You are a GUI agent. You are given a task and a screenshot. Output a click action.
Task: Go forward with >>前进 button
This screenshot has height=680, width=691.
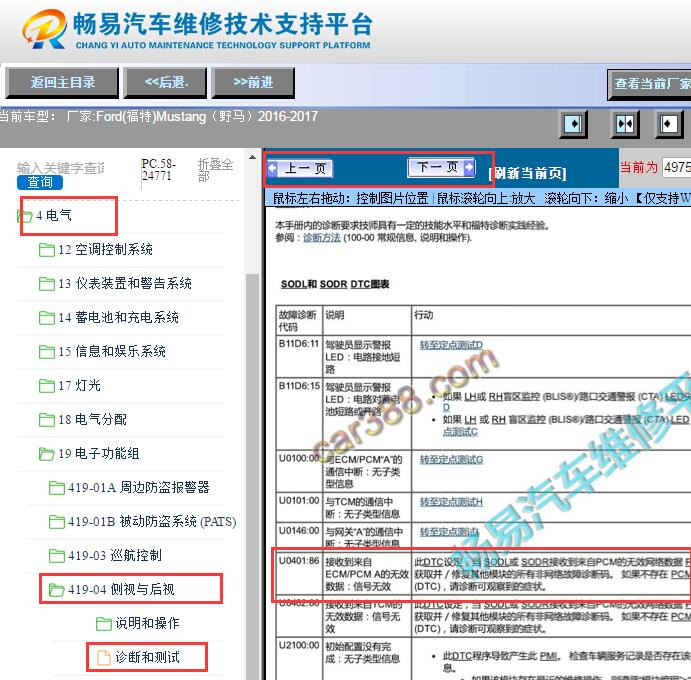coord(253,82)
